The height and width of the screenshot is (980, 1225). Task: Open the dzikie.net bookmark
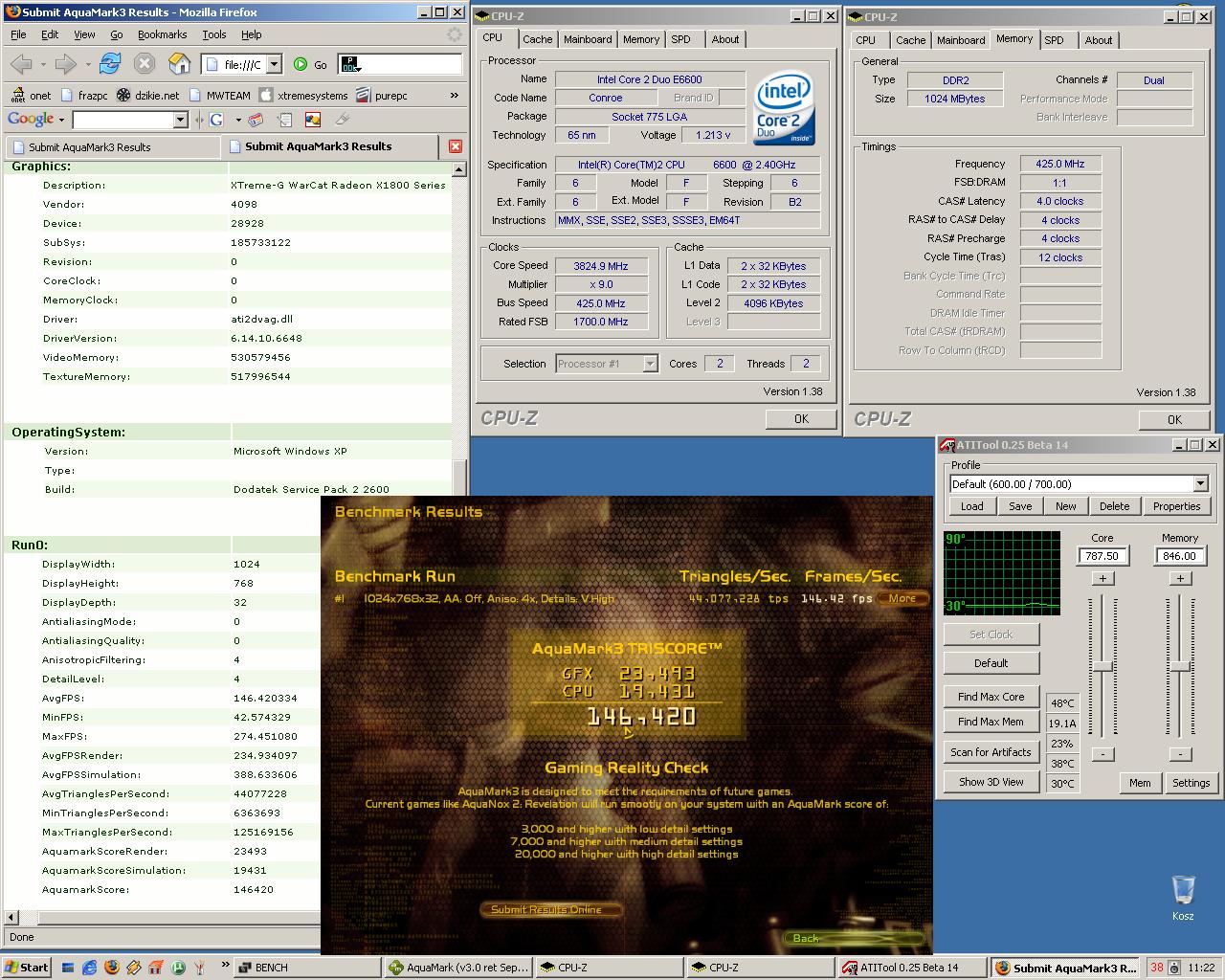pyautogui.click(x=147, y=95)
